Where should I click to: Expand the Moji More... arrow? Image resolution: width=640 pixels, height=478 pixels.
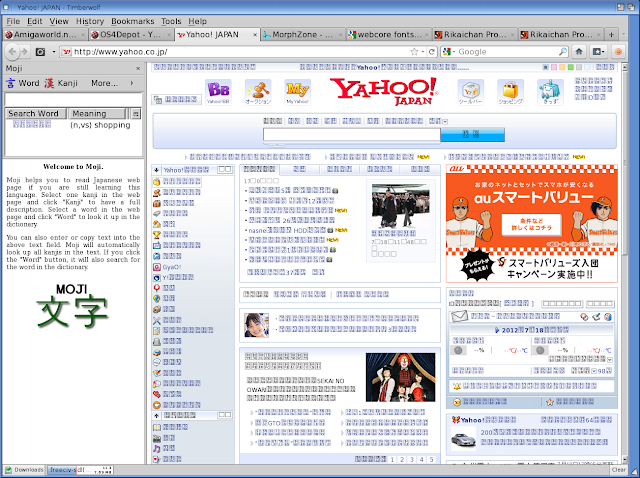132,83
